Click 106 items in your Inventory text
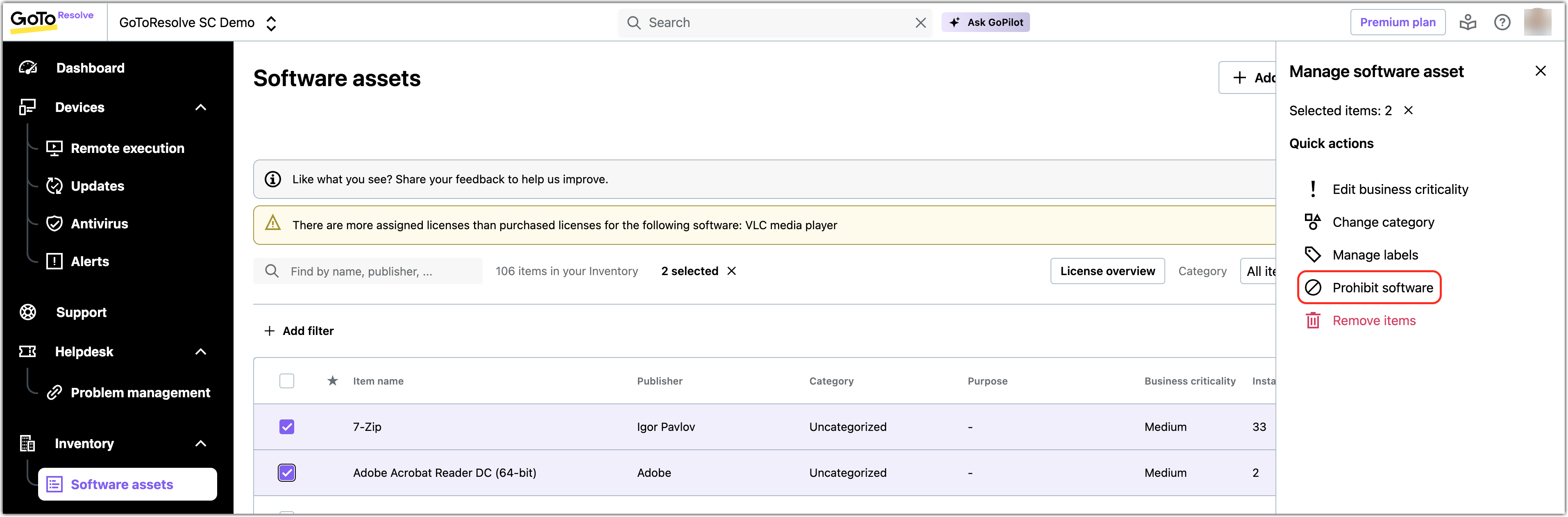 pyautogui.click(x=566, y=271)
